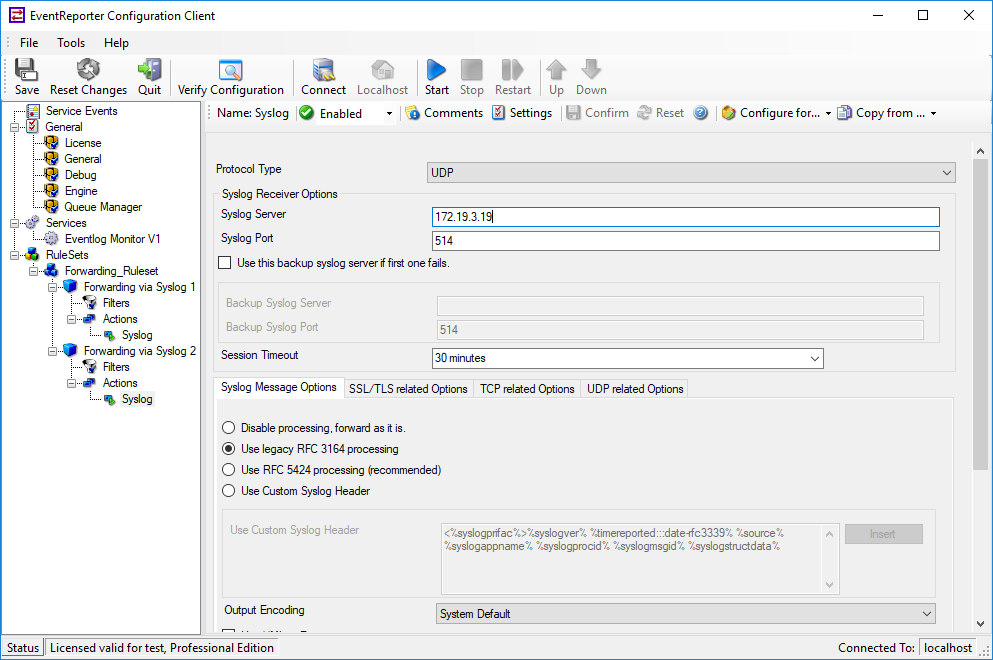Select Engine node in the tree
Viewport: 993px width, 660px height.
81,191
